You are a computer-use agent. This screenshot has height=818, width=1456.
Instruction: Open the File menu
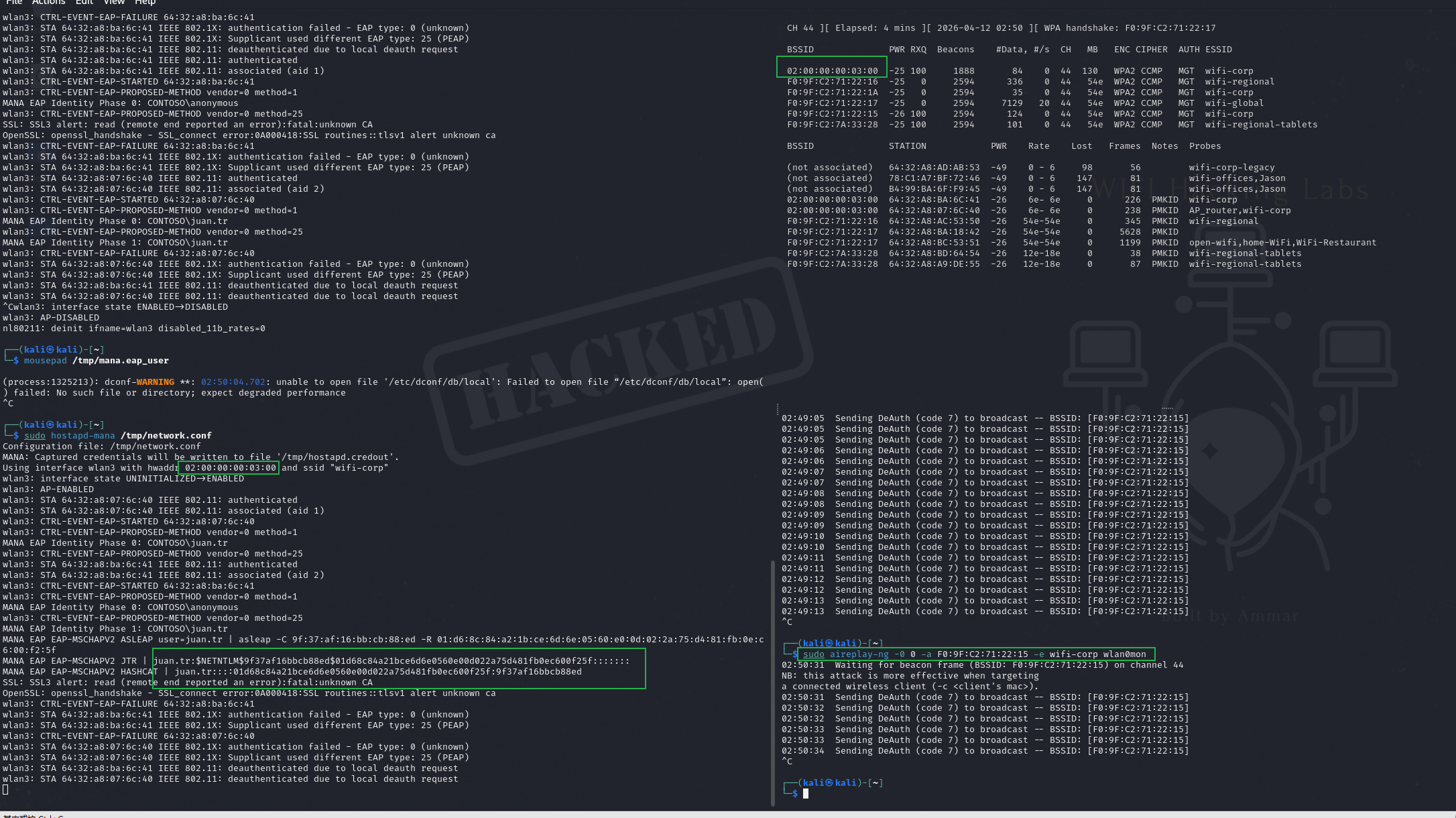pos(13,3)
